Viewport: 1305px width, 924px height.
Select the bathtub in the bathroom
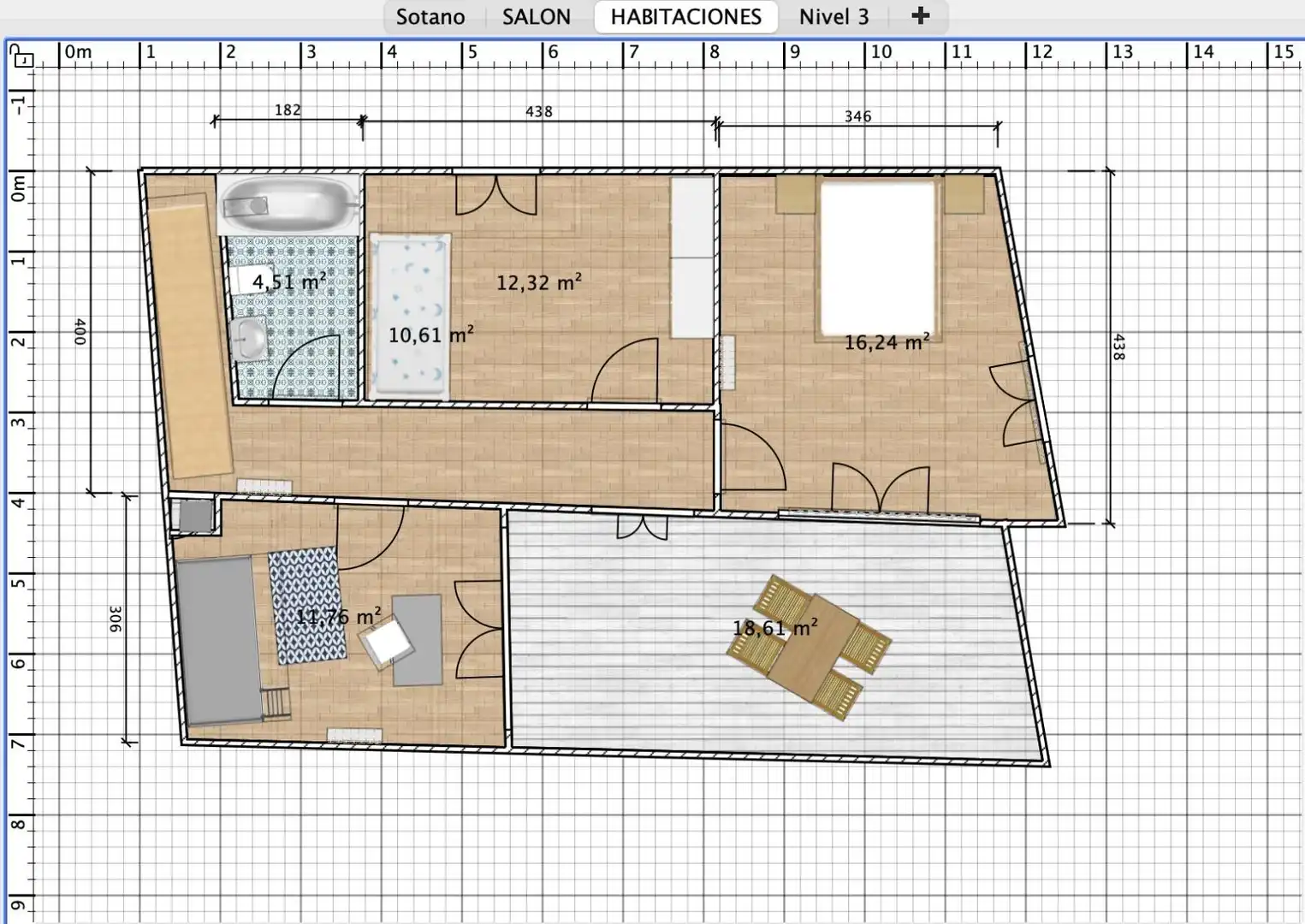click(x=288, y=204)
